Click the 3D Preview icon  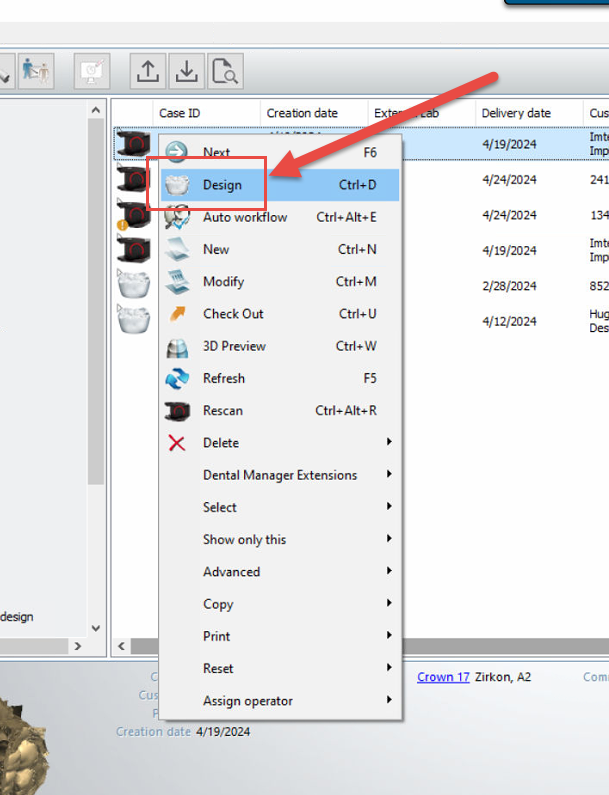click(177, 347)
